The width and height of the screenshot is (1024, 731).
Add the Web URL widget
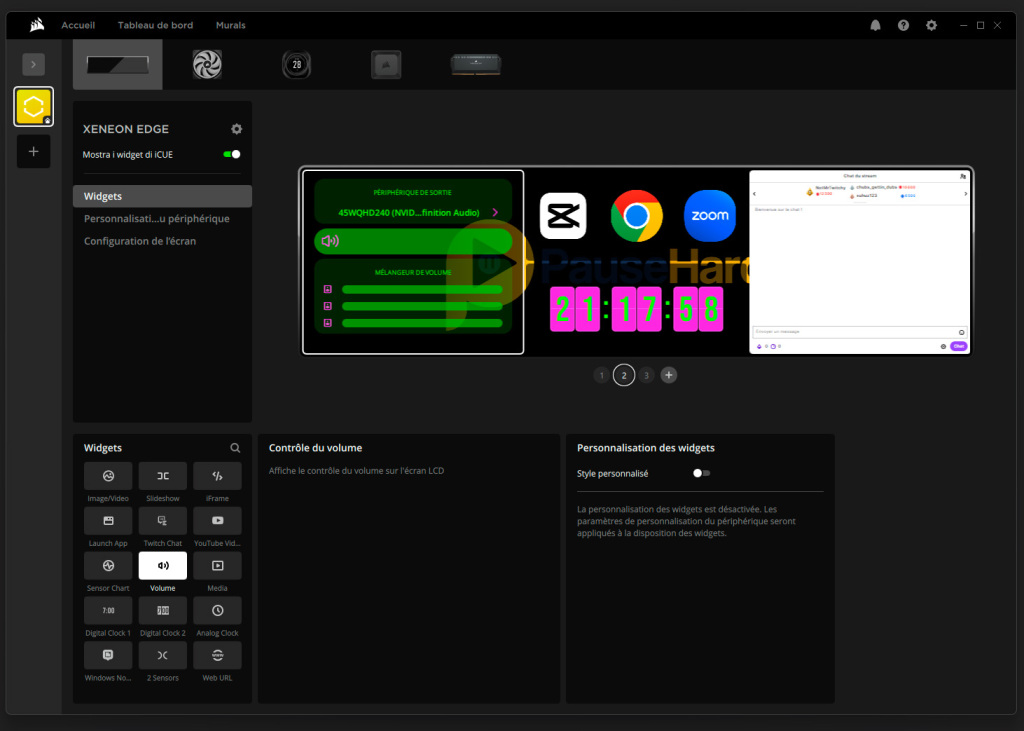tap(217, 656)
